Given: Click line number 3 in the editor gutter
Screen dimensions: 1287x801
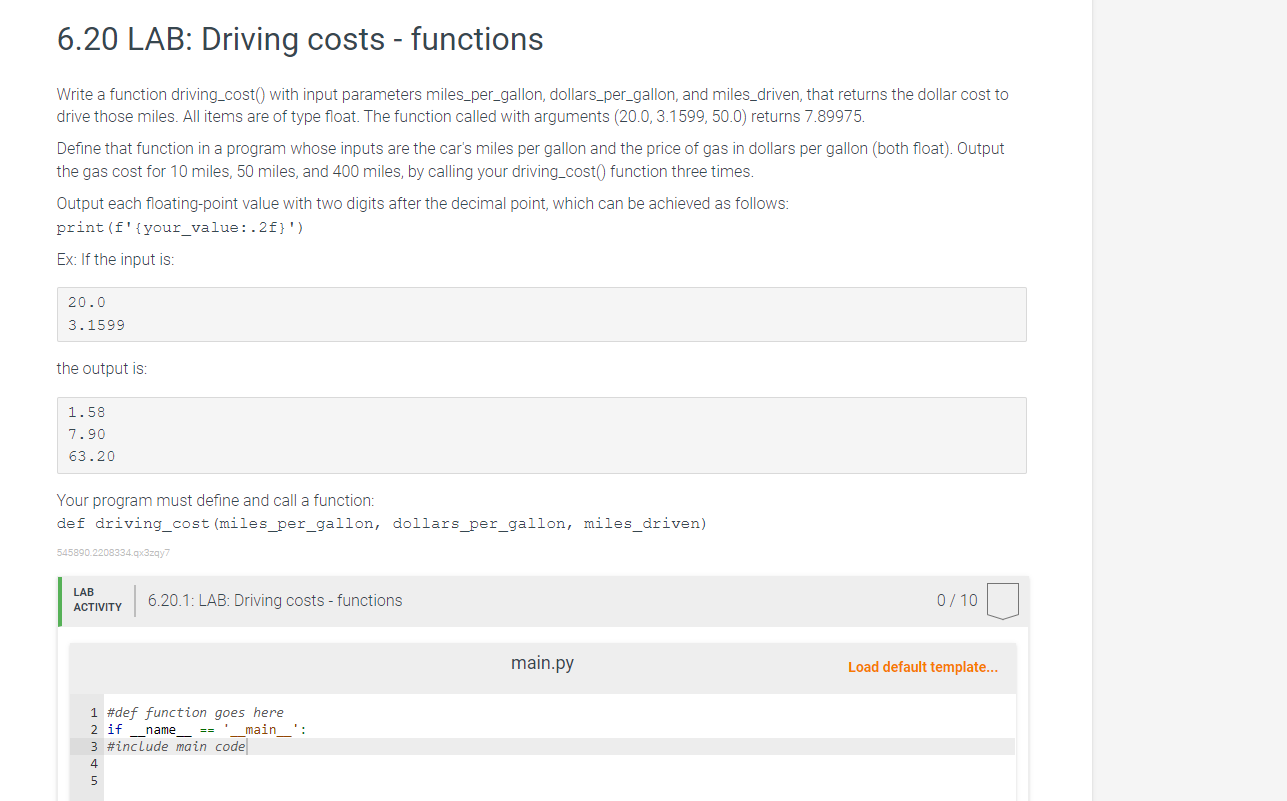Looking at the screenshot, I should pos(93,746).
